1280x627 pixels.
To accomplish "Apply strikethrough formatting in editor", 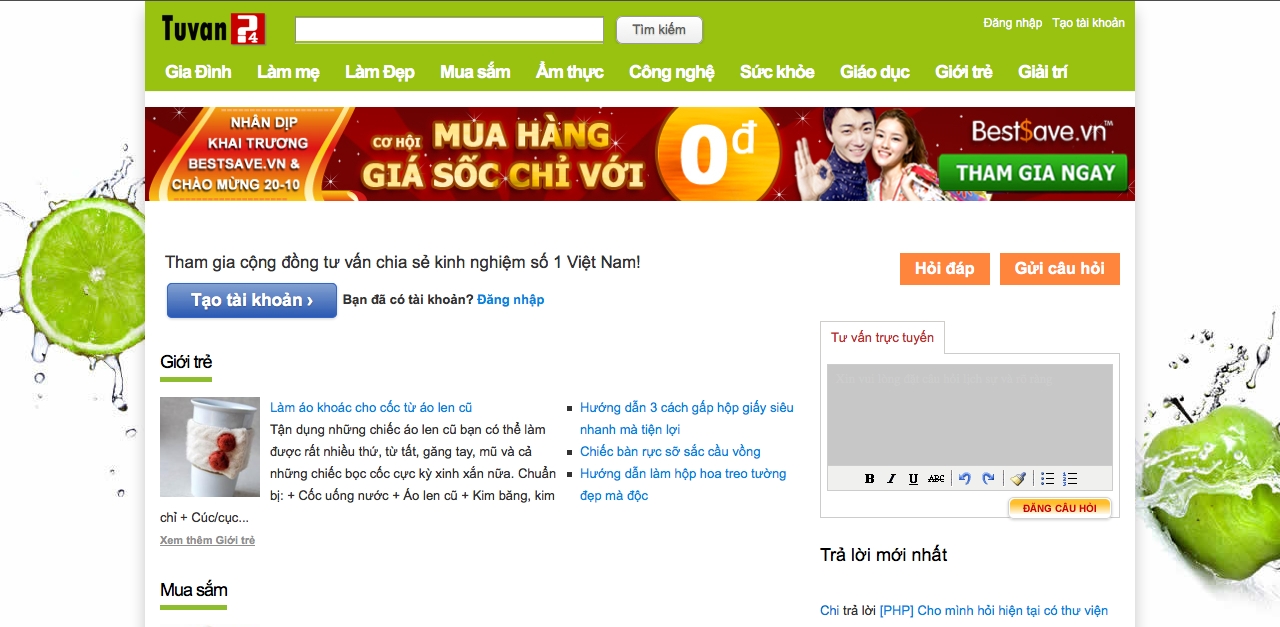I will coord(936,479).
